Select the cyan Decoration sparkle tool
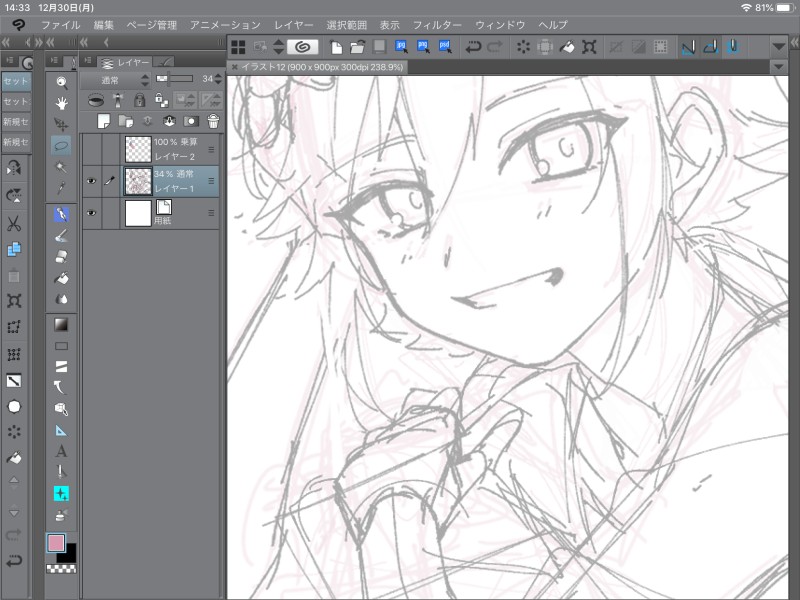 (x=61, y=493)
